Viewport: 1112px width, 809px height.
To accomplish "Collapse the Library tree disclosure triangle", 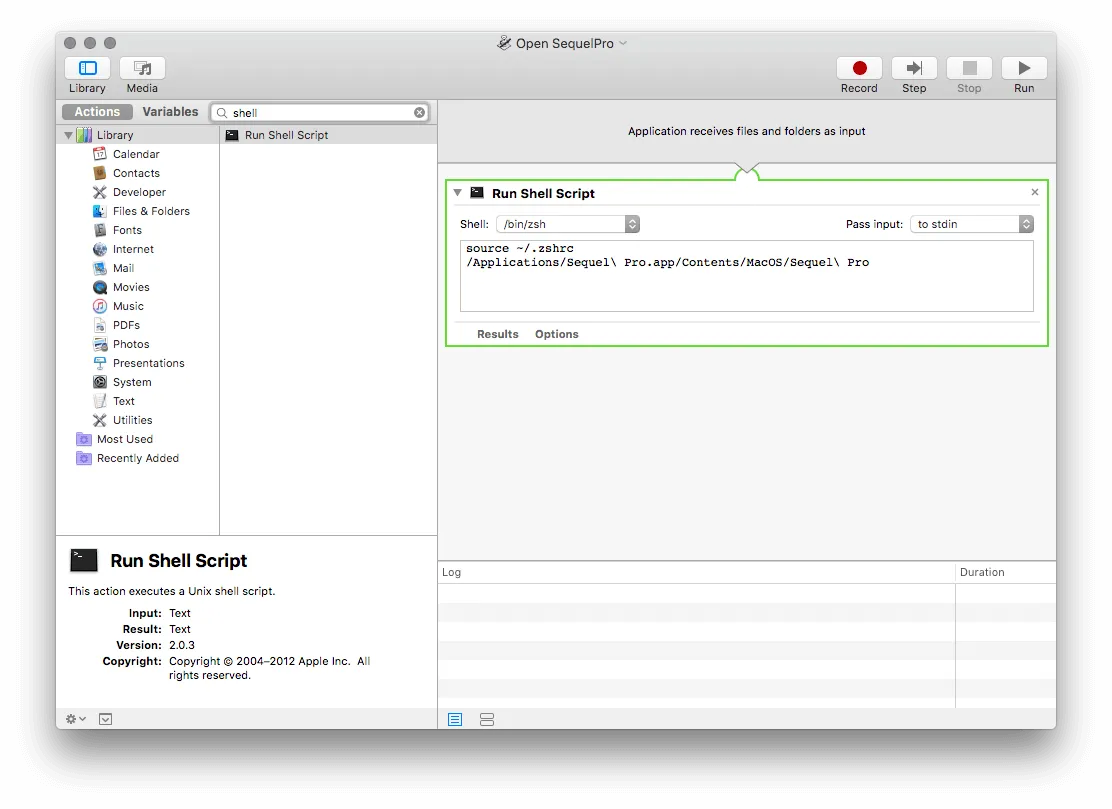I will (x=68, y=134).
